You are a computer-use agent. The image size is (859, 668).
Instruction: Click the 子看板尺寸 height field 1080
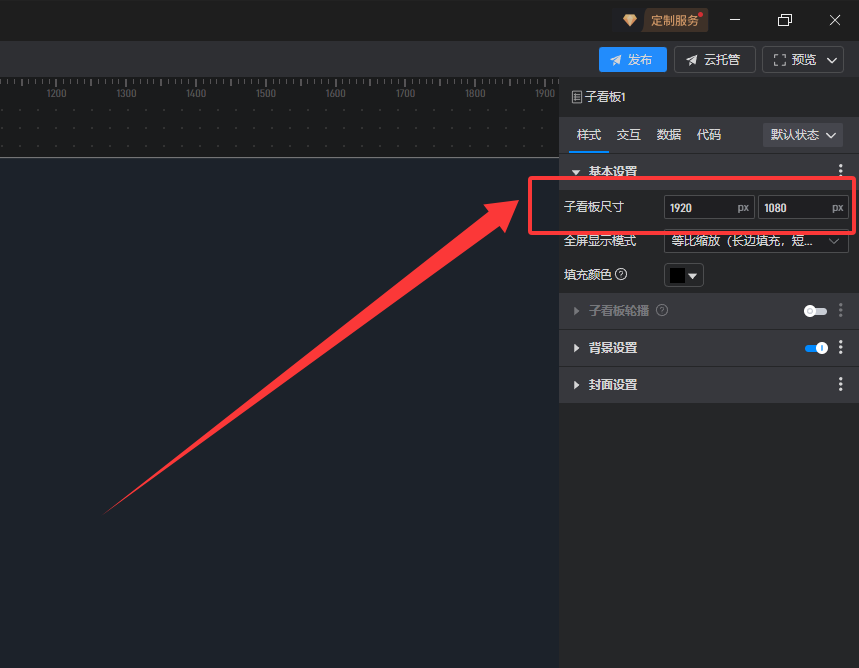(x=803, y=208)
